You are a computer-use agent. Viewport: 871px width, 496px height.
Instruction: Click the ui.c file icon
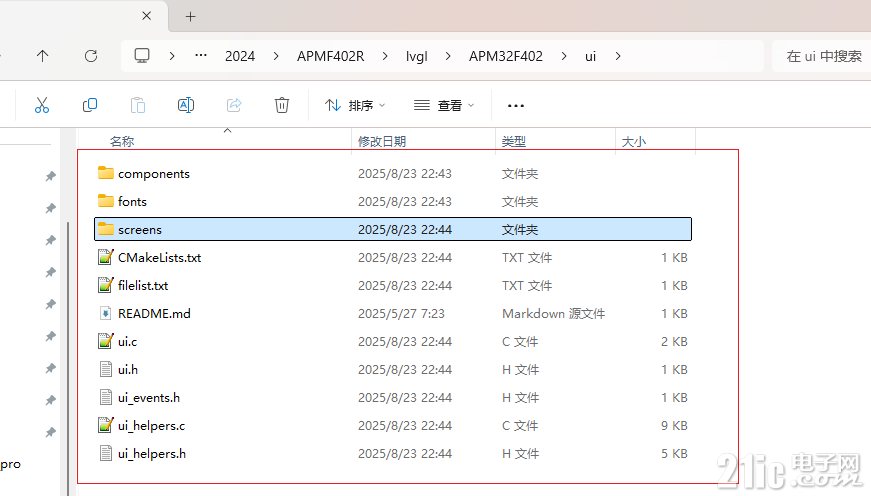[x=106, y=341]
